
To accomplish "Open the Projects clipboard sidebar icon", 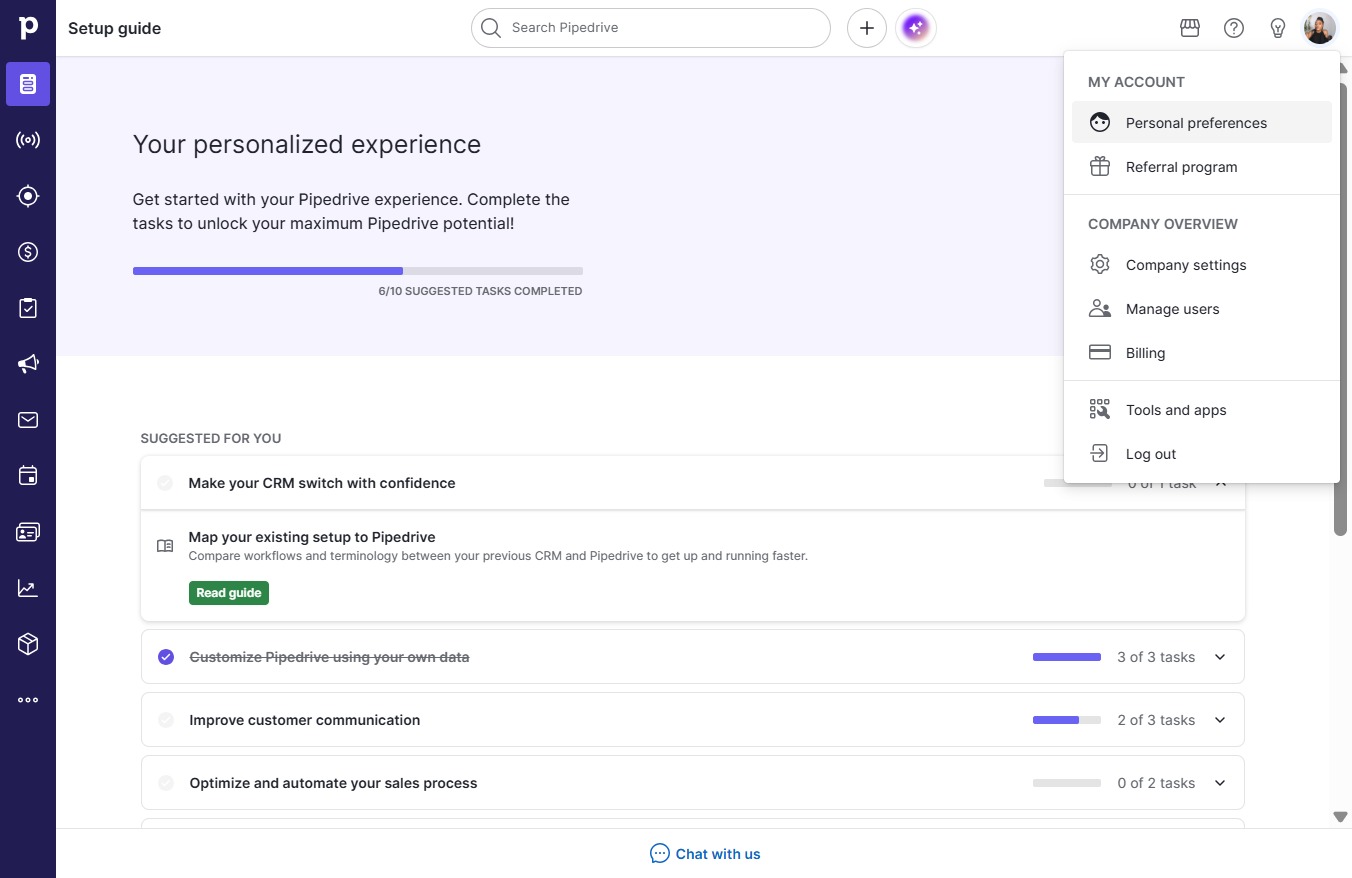I will [x=28, y=308].
